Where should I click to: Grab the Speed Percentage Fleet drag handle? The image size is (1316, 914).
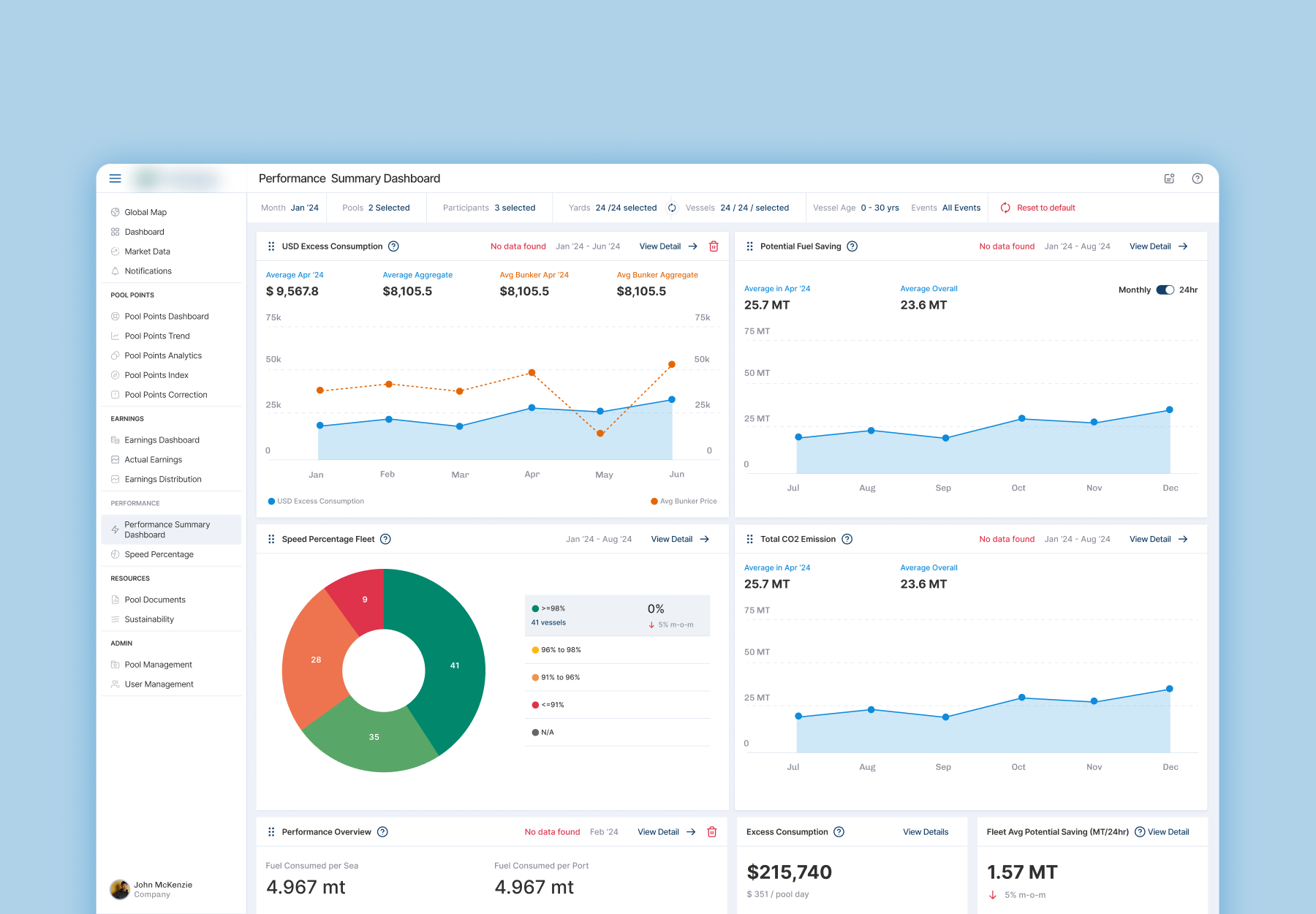(x=271, y=539)
